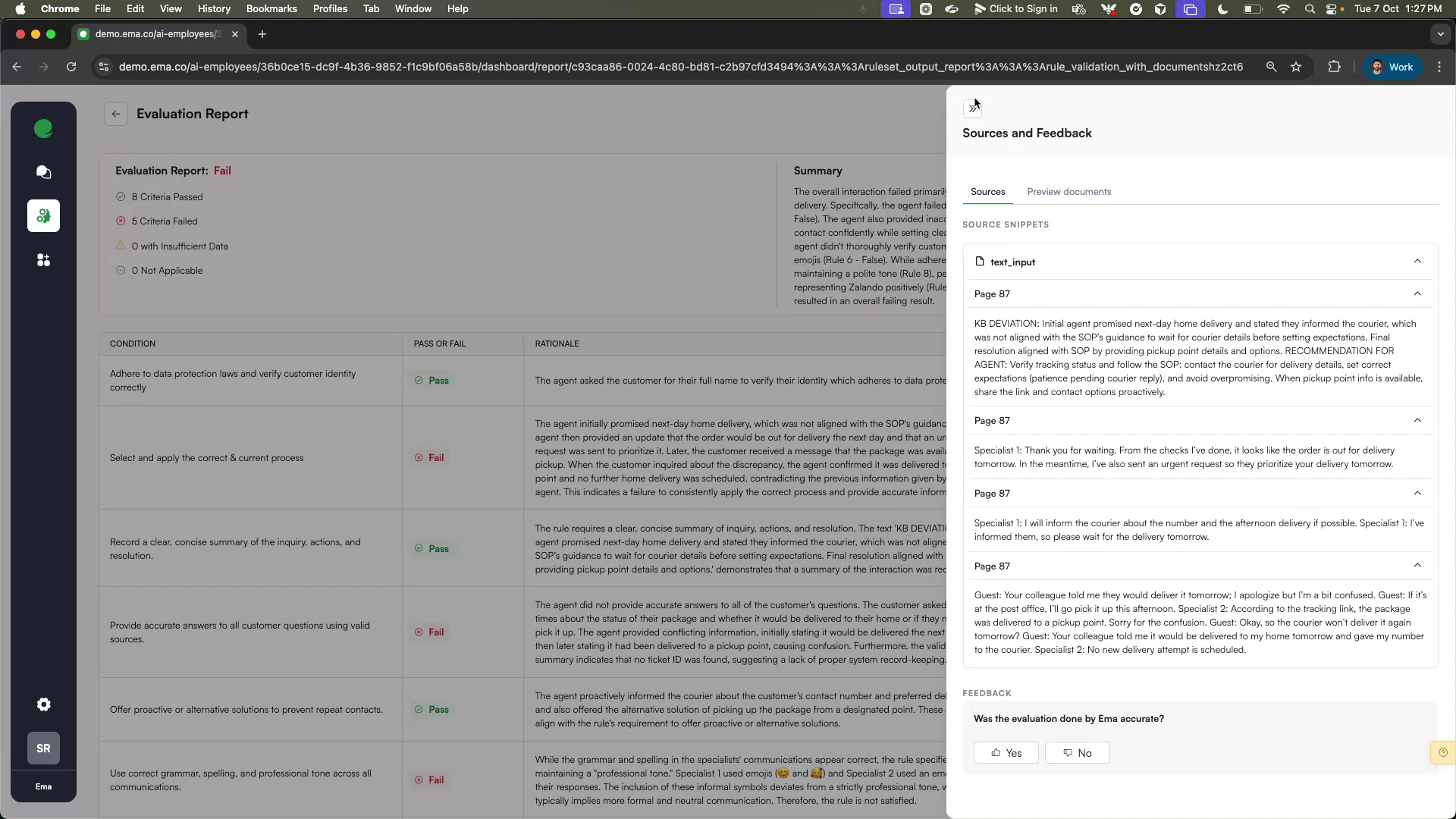Open the Bookmarks menu in Chrome
Viewport: 1456px width, 819px height.
click(x=271, y=8)
